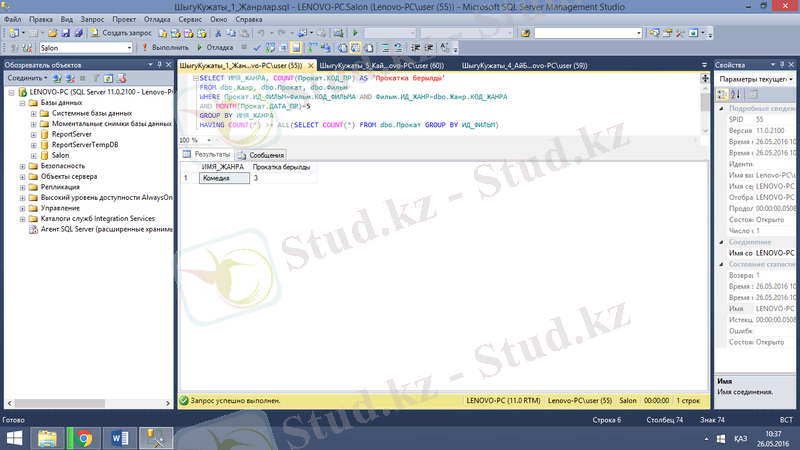Open the Запрос menu

[x=92, y=19]
